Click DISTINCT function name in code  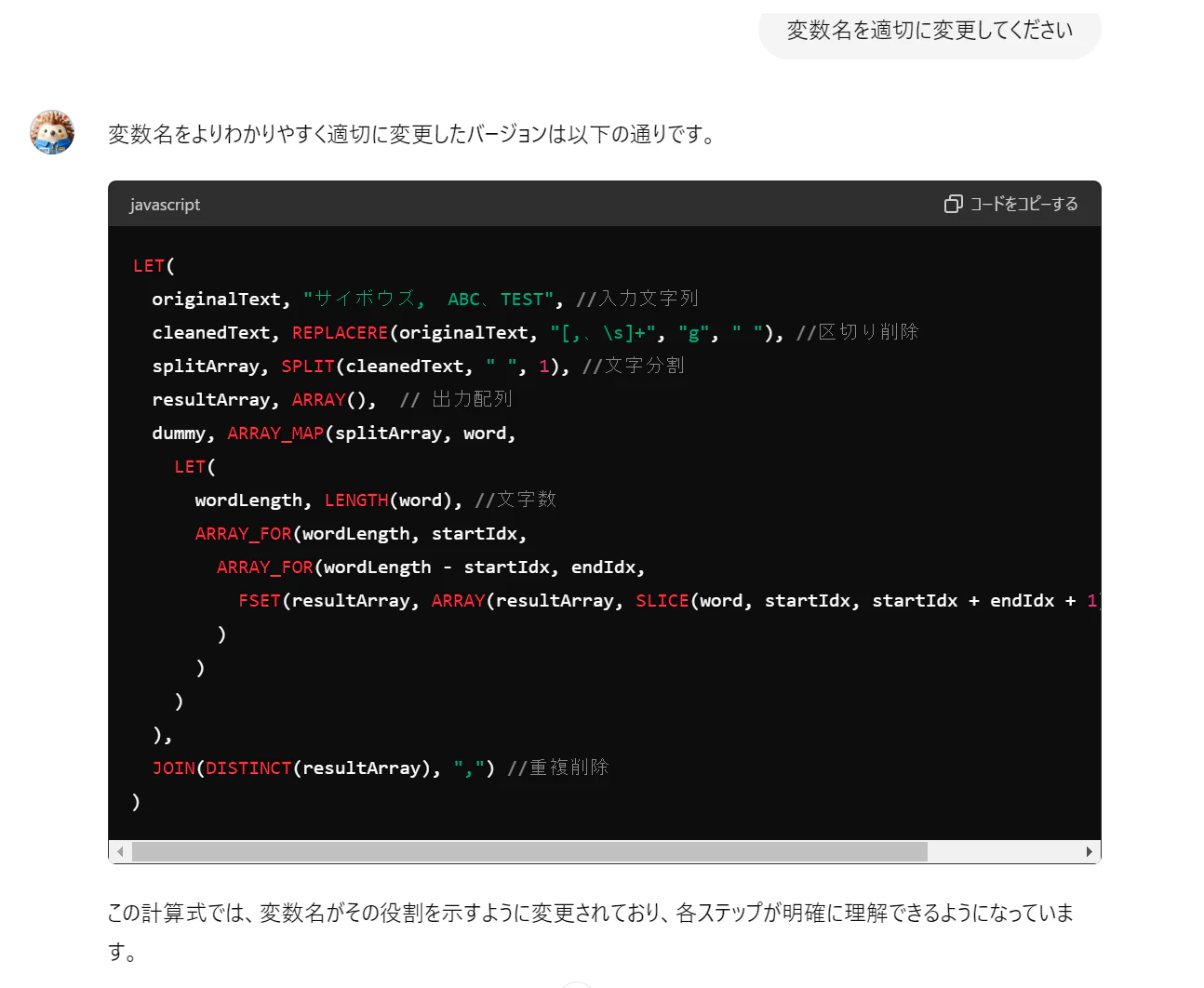[x=248, y=768]
